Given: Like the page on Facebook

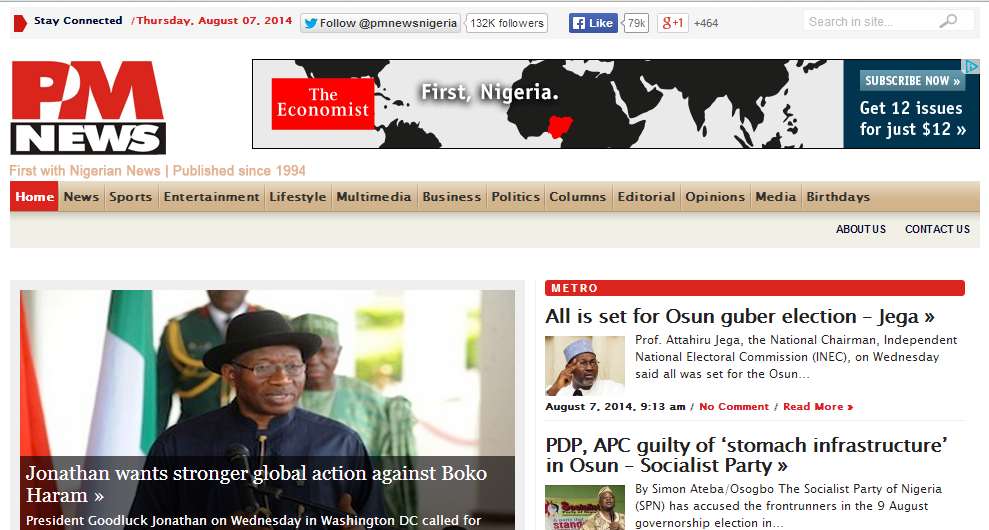Looking at the screenshot, I should pyautogui.click(x=593, y=23).
